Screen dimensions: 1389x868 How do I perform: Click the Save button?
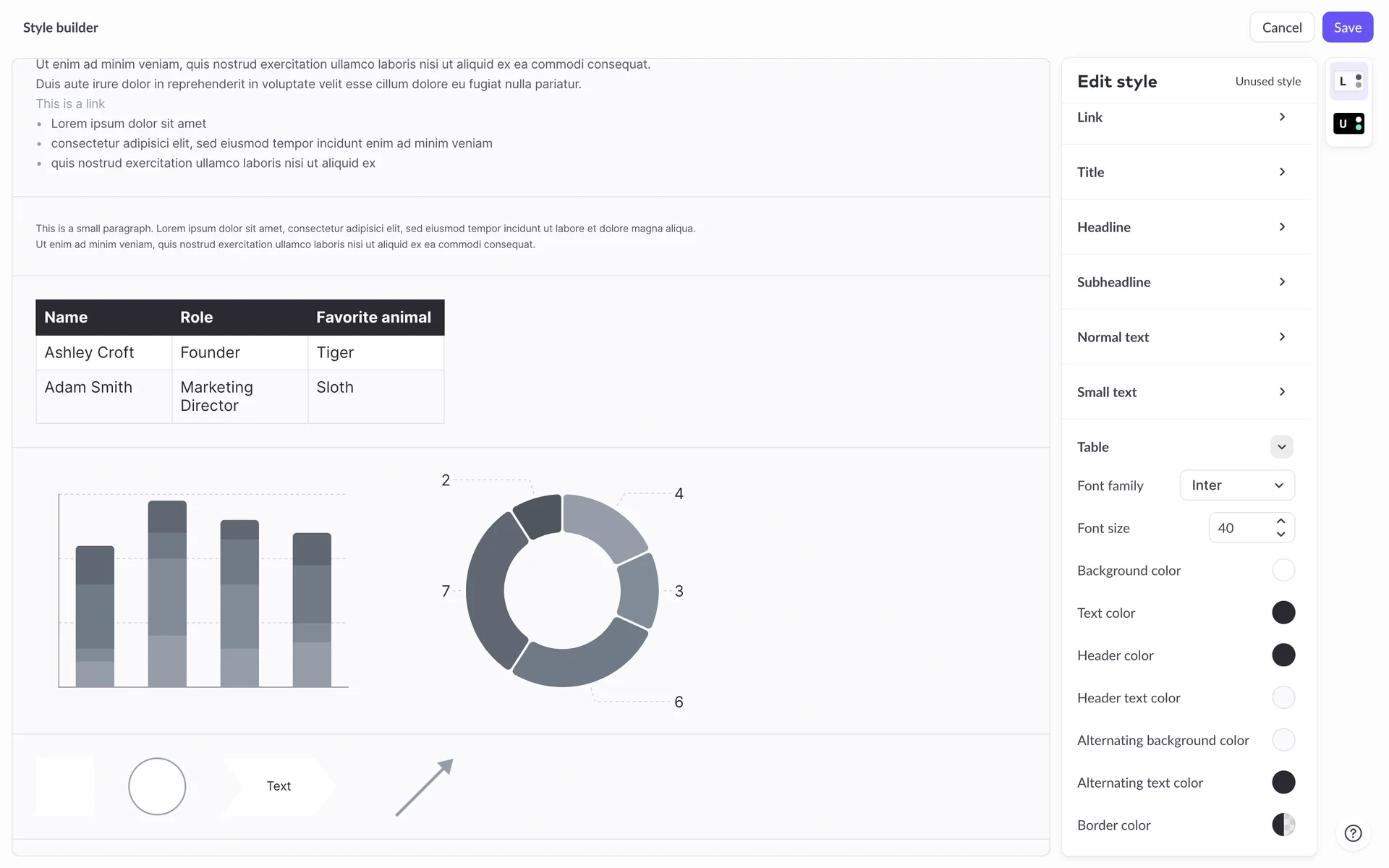[1347, 27]
